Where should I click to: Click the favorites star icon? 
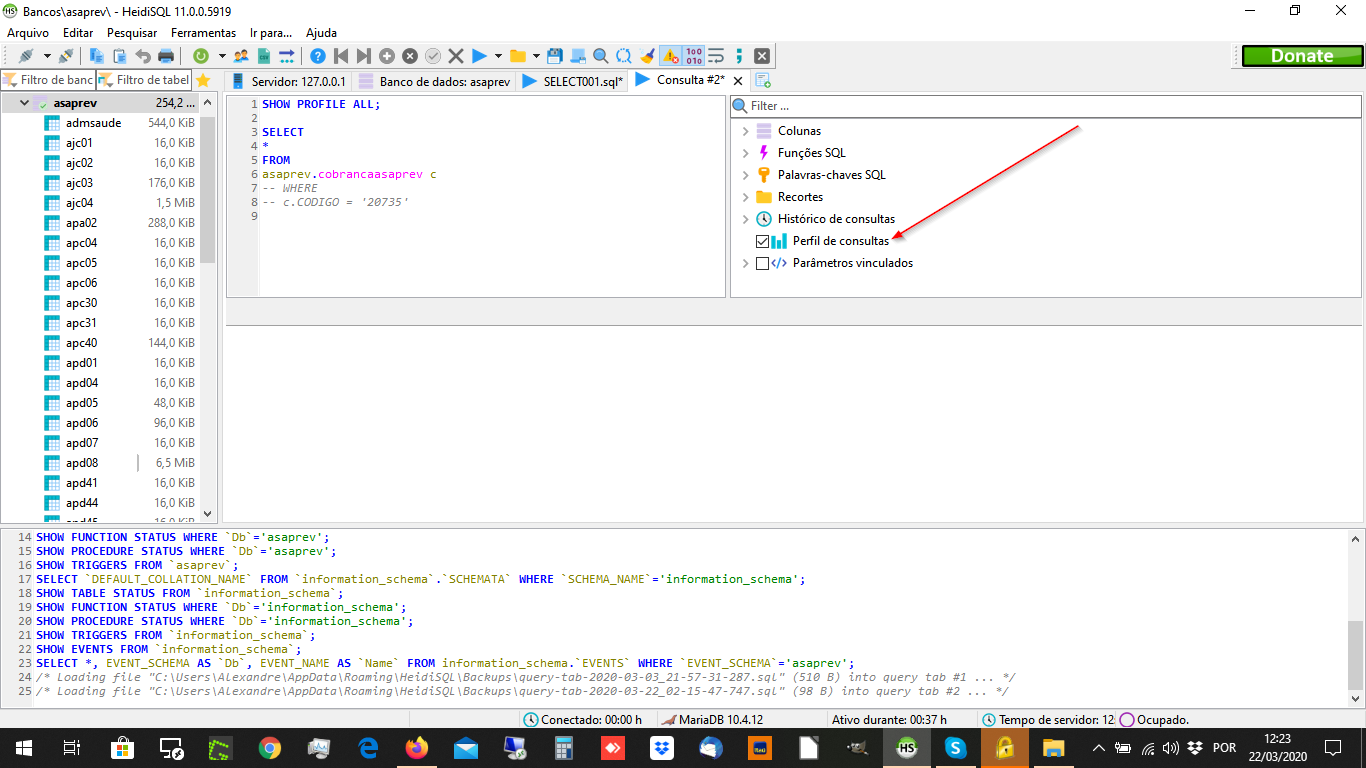(x=203, y=81)
